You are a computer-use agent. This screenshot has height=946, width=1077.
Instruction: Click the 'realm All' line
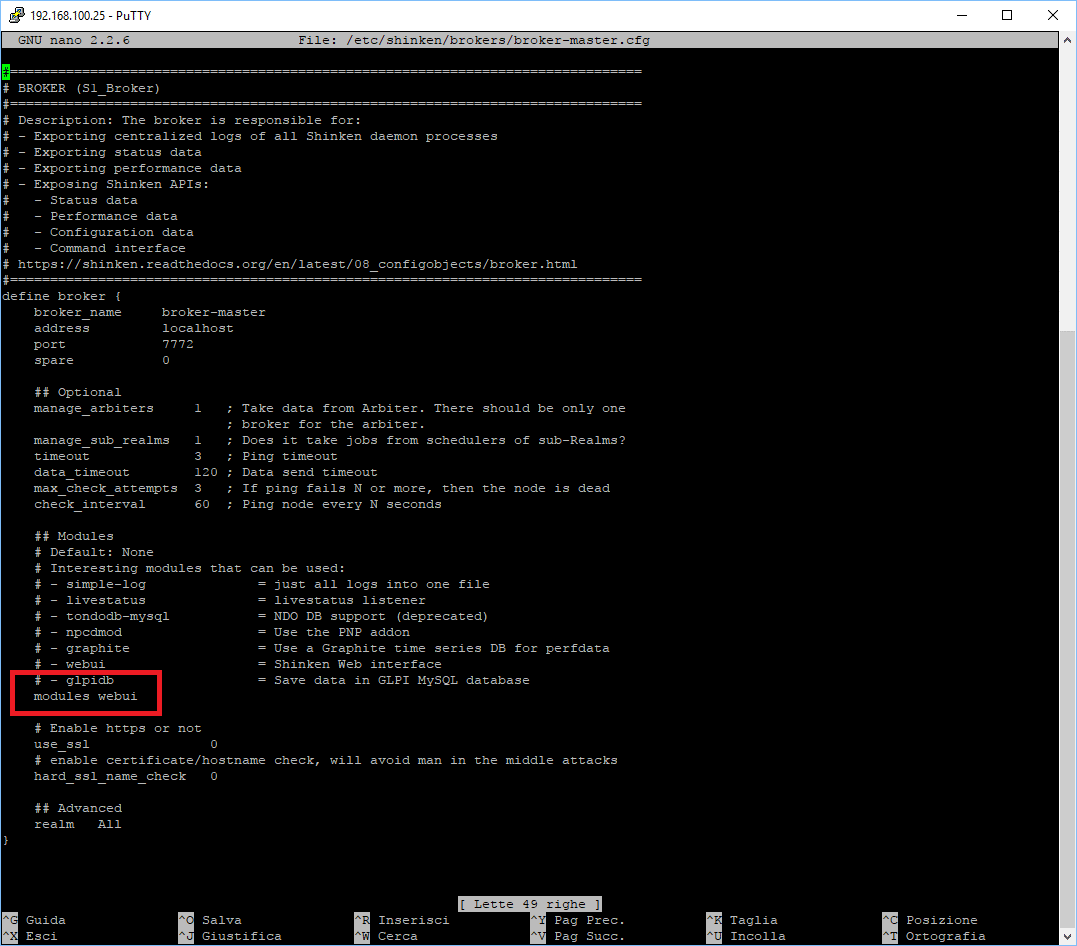pyautogui.click(x=78, y=824)
